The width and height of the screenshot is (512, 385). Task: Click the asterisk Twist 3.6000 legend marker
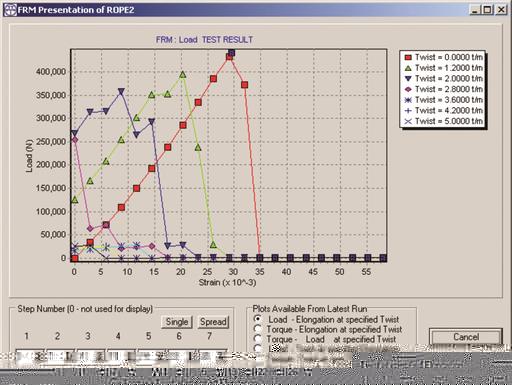[408, 100]
